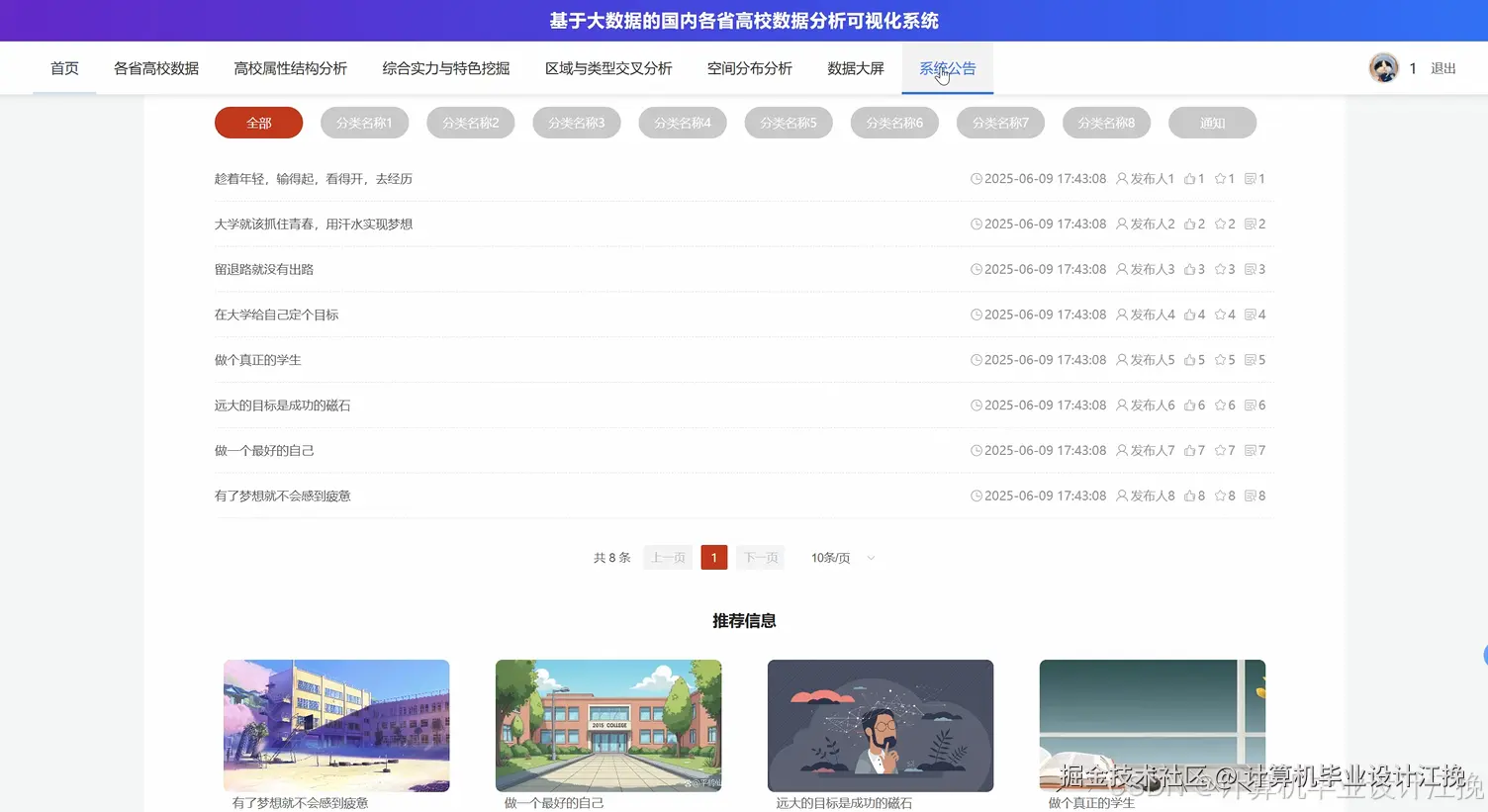Open 区域与类型交叉分析 page
1488x812 pixels.
coord(608,68)
